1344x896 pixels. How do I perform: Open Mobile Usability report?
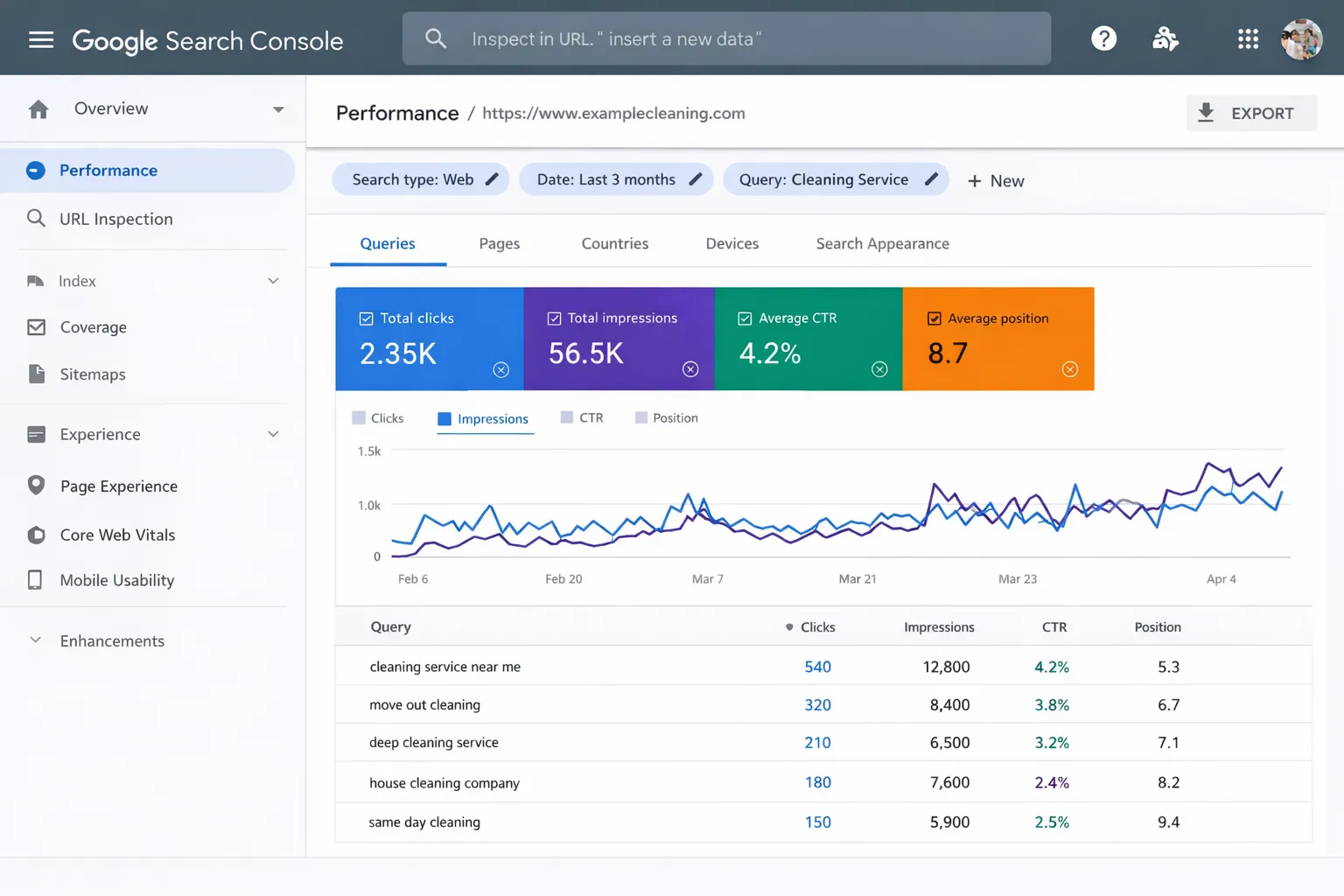pos(116,580)
